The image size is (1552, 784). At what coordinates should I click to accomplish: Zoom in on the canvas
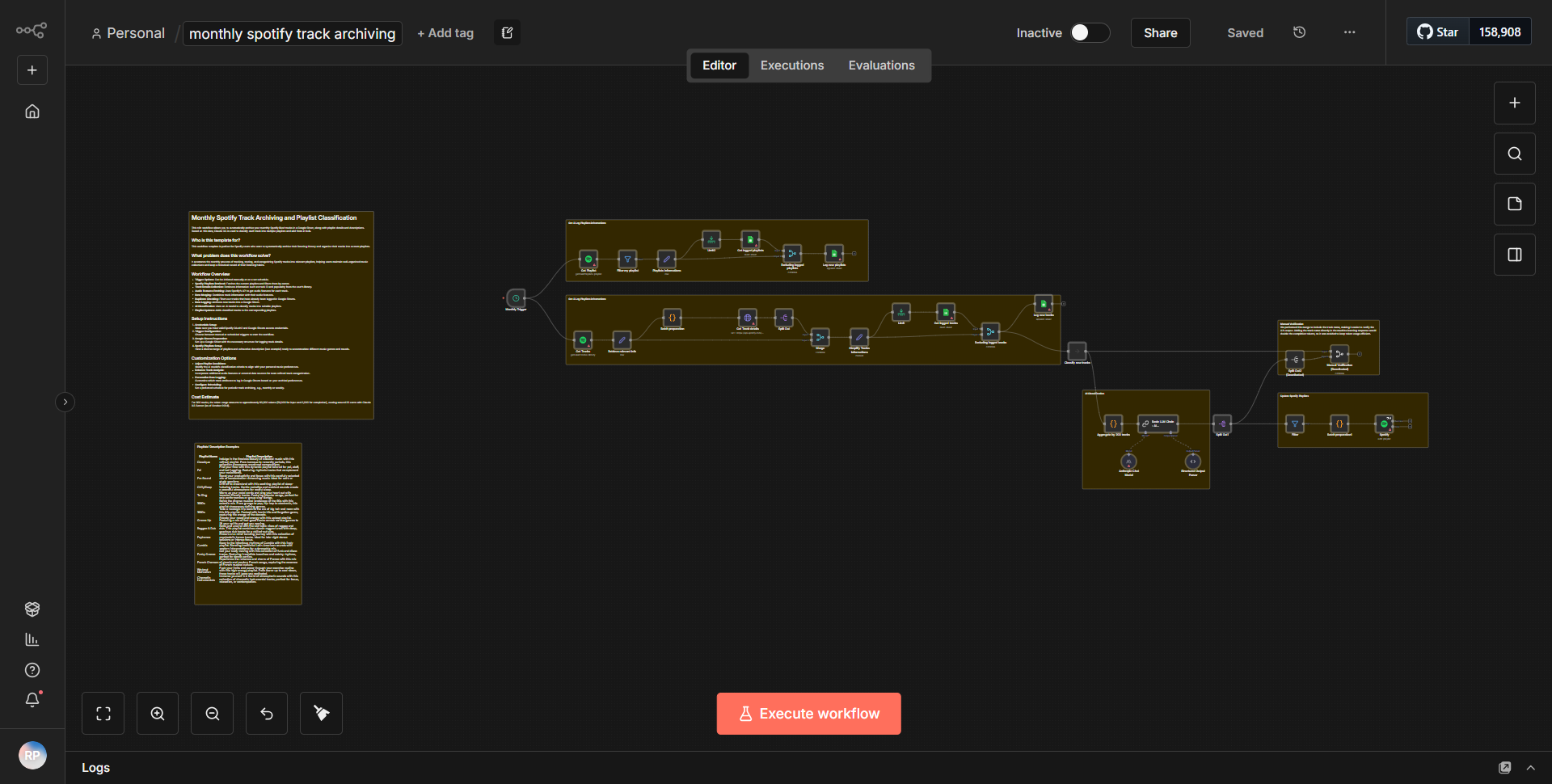click(x=157, y=713)
